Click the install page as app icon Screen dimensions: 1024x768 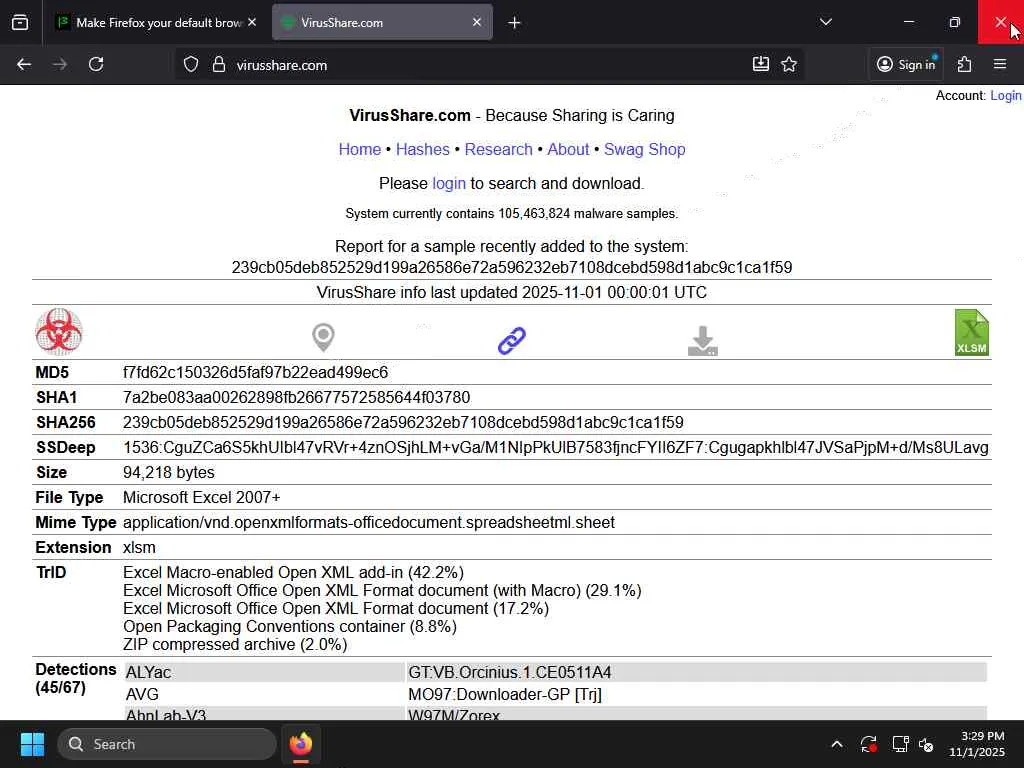761,64
